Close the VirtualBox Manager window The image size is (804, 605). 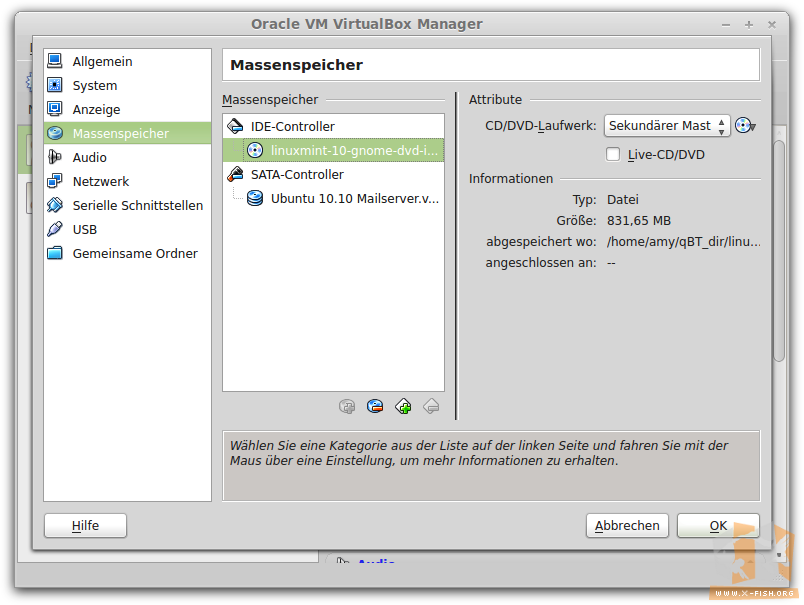tap(772, 25)
